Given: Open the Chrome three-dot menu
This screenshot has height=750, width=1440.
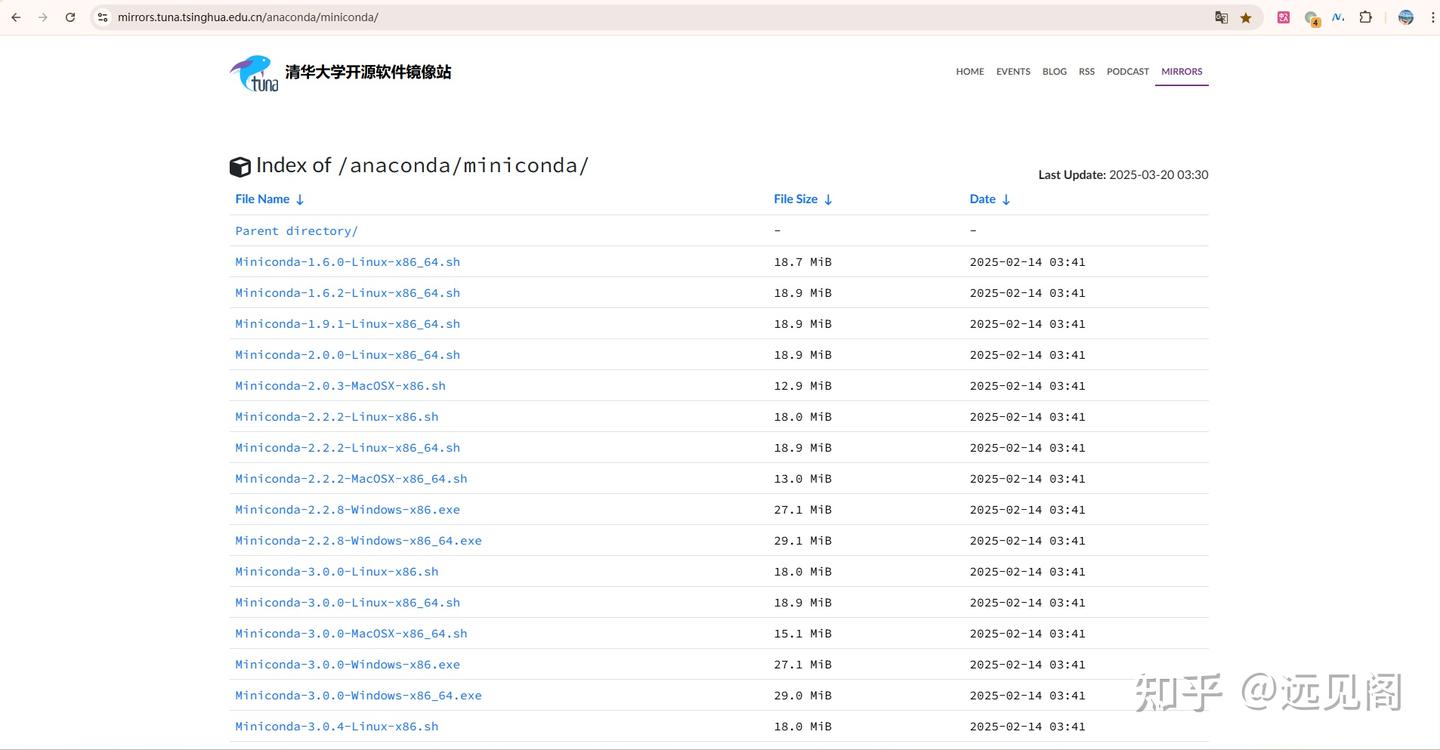Looking at the screenshot, I should click(x=1432, y=17).
